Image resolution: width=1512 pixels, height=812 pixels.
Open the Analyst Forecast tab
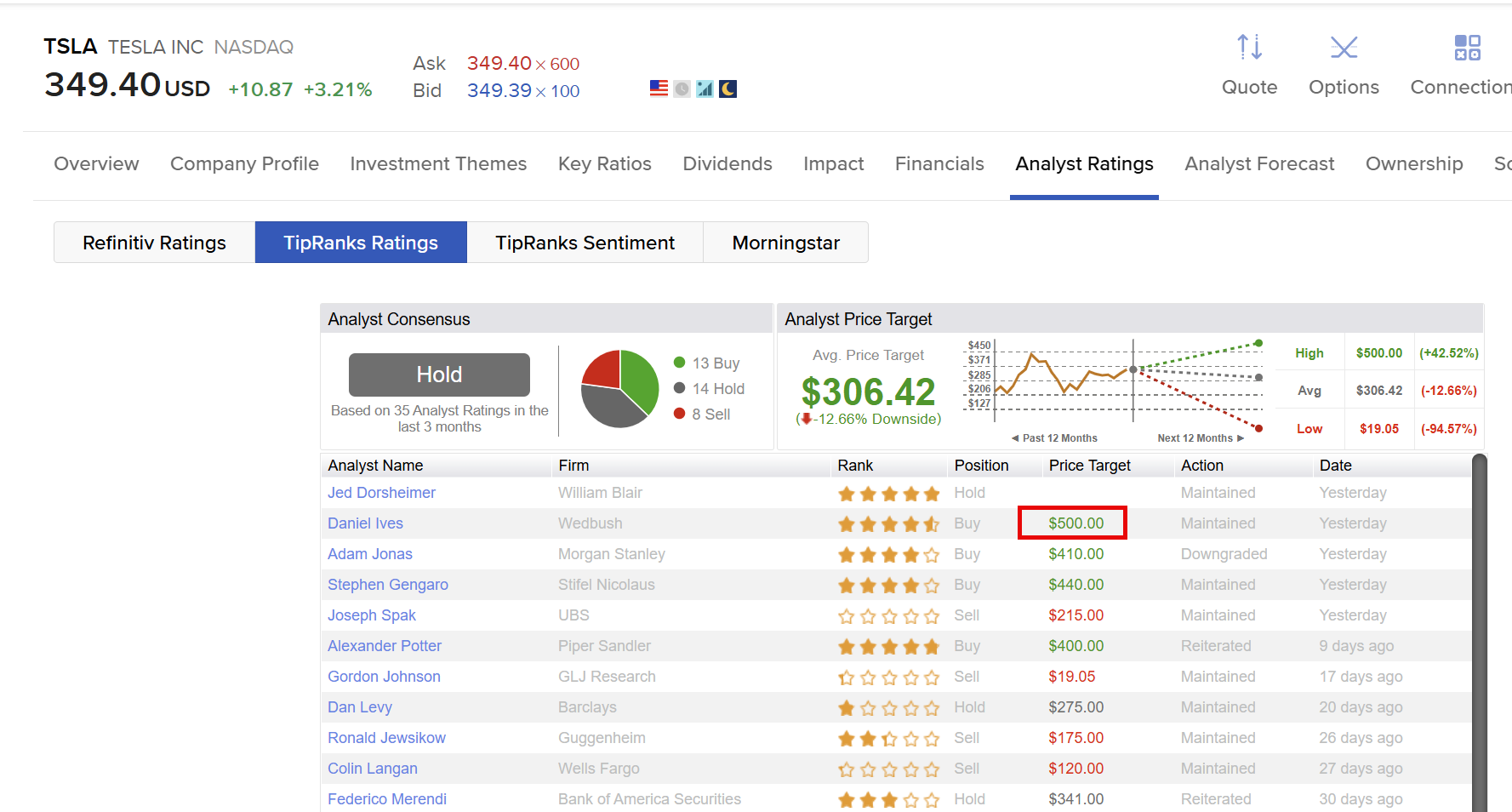click(x=1259, y=163)
